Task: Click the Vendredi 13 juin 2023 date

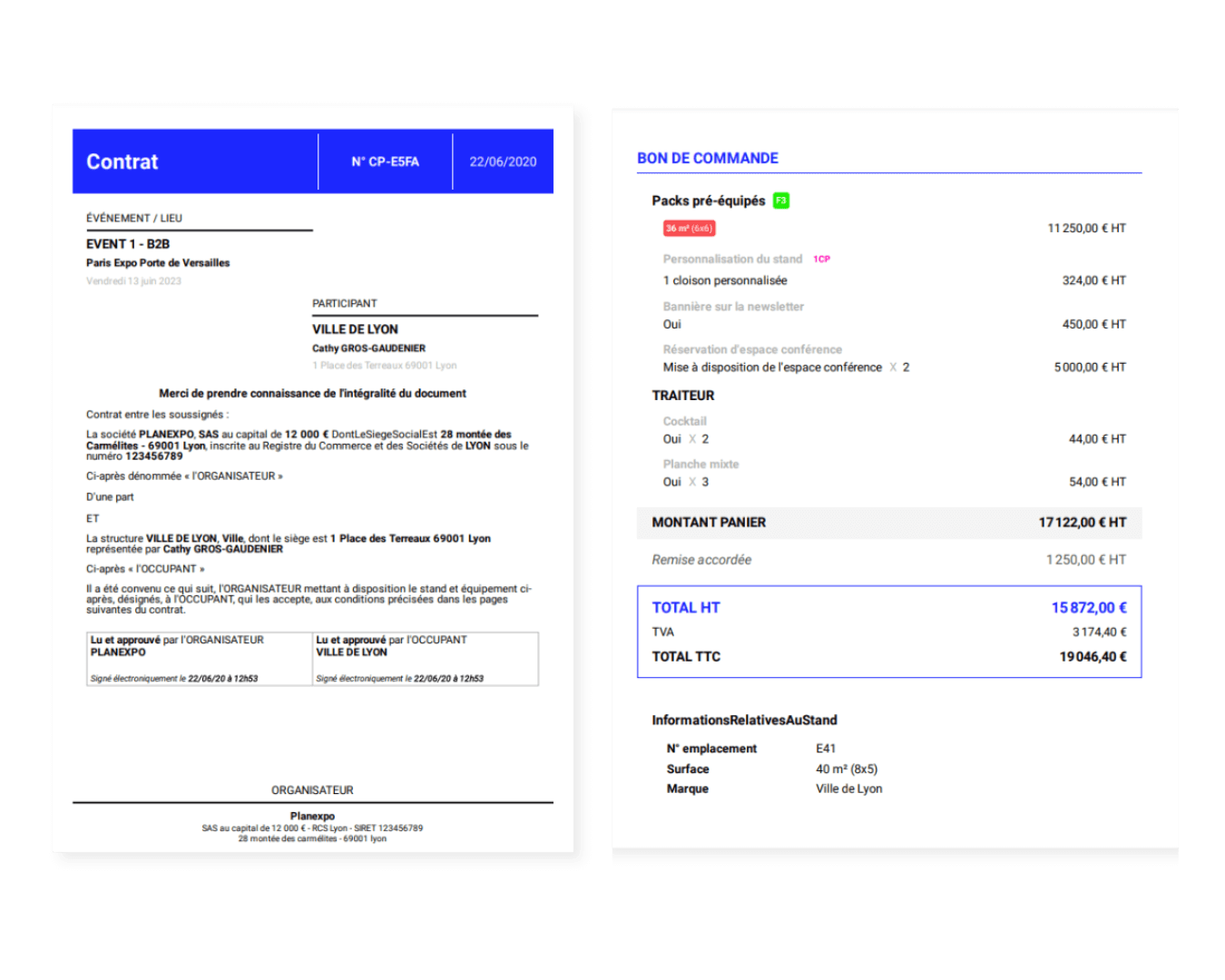Action: point(133,281)
